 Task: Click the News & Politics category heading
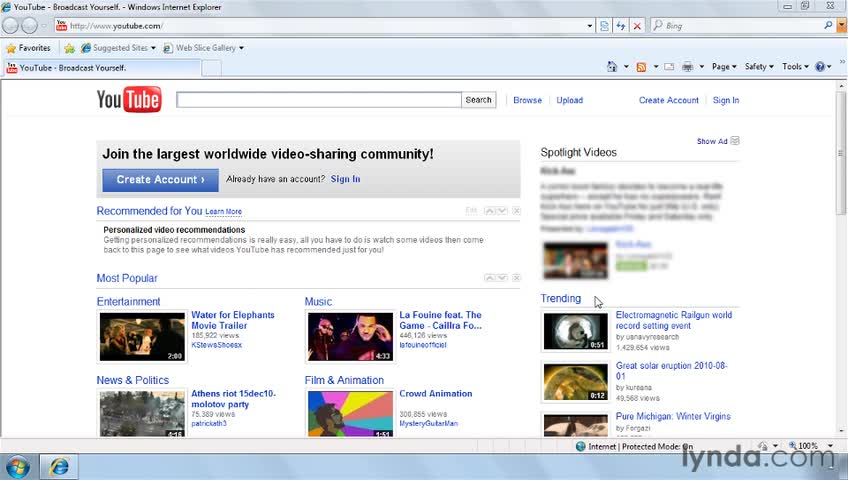132,380
